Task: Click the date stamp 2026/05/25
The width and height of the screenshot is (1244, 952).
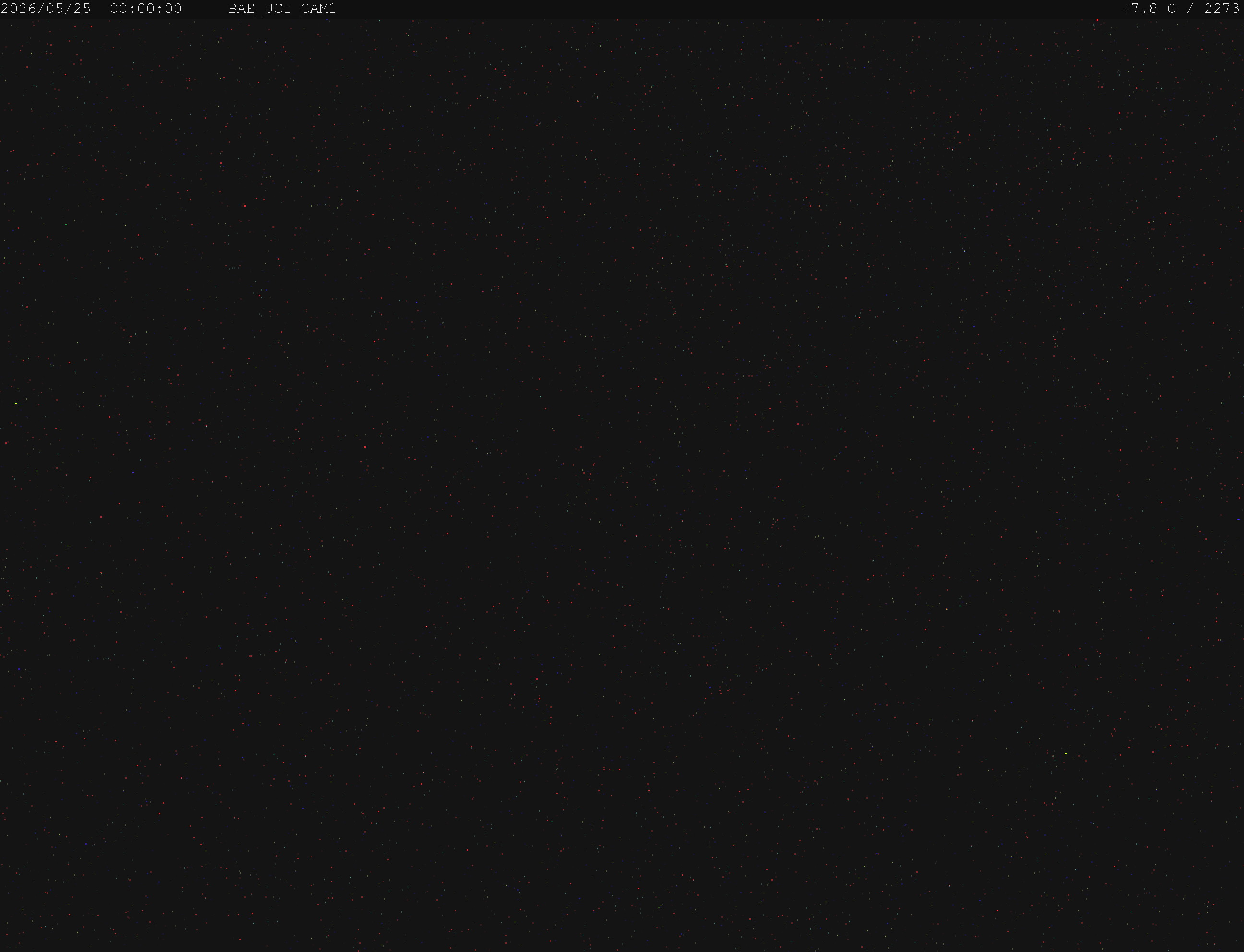Action: tap(46, 9)
